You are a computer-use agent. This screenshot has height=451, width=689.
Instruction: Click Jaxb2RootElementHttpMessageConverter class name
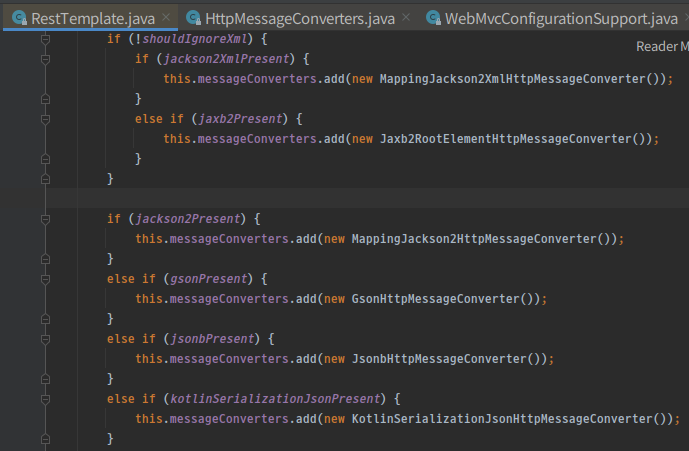coord(505,139)
